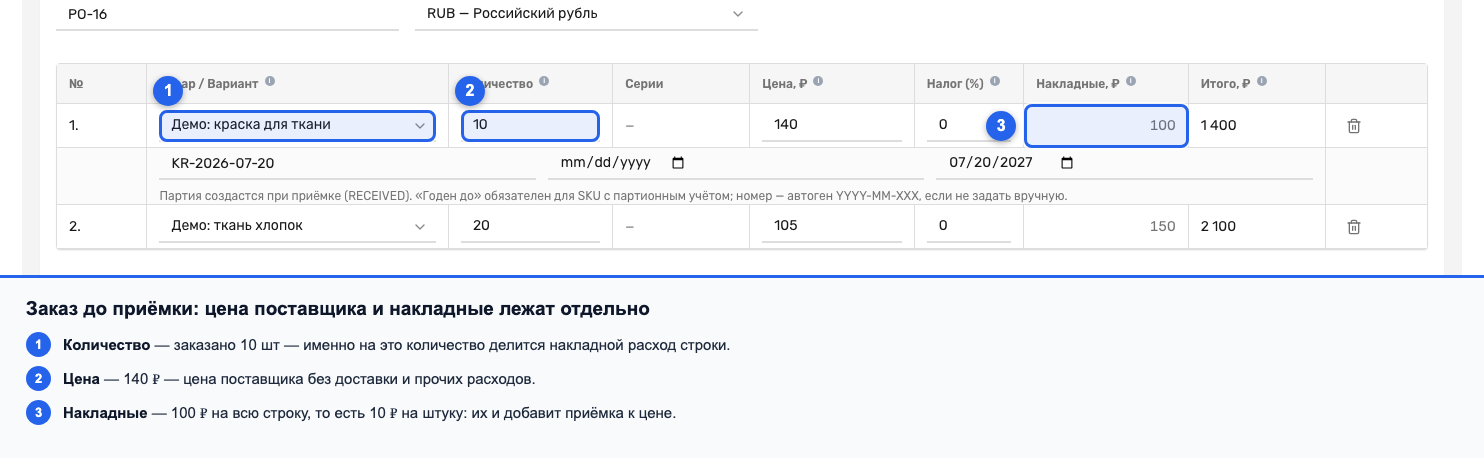Open 'Демо: краска для ткани' product dropdown

point(297,126)
